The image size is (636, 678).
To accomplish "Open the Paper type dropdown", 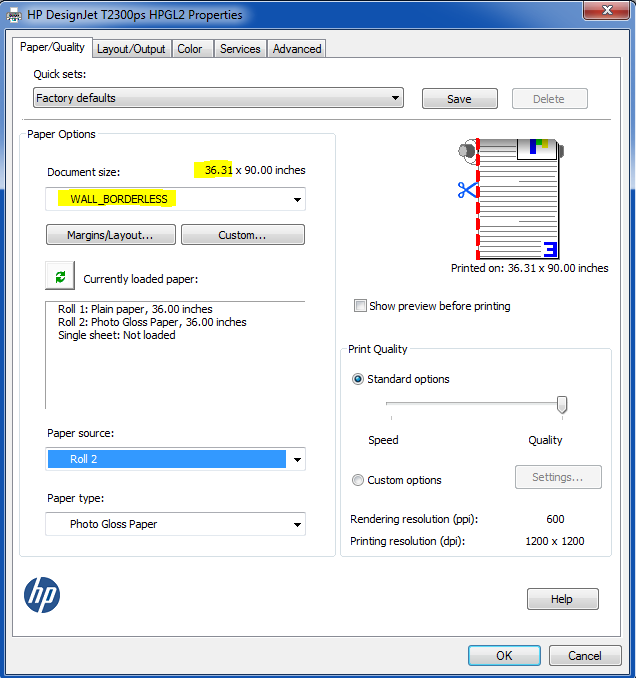I will [x=176, y=524].
